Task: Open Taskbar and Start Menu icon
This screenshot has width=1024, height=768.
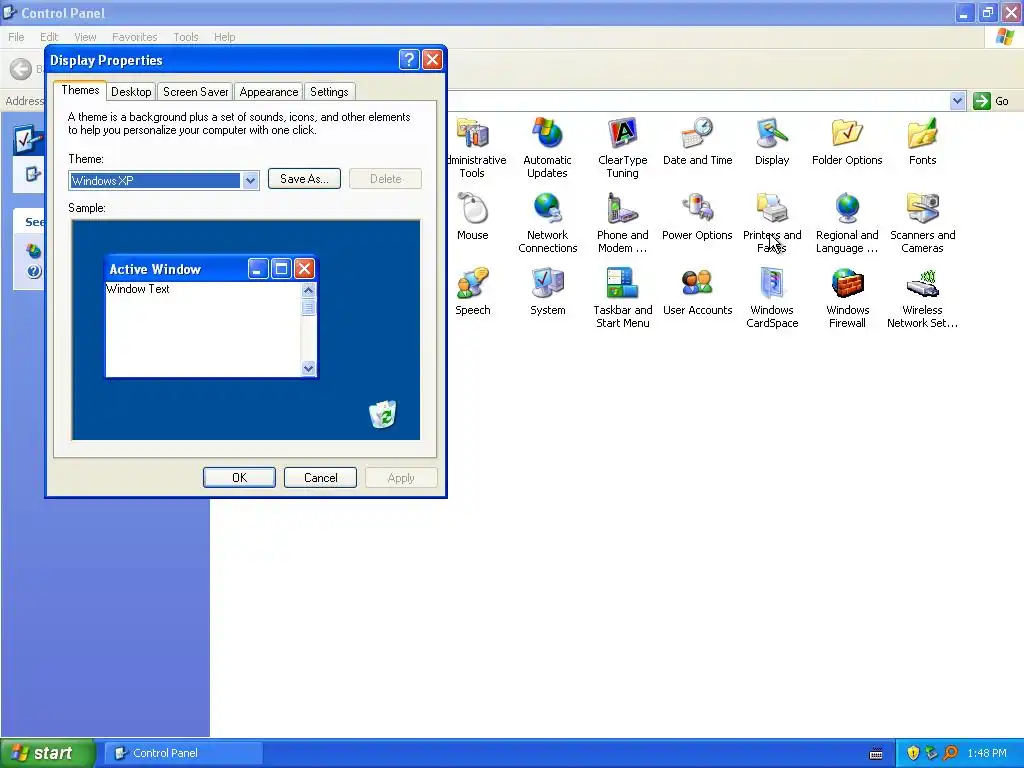Action: point(622,284)
